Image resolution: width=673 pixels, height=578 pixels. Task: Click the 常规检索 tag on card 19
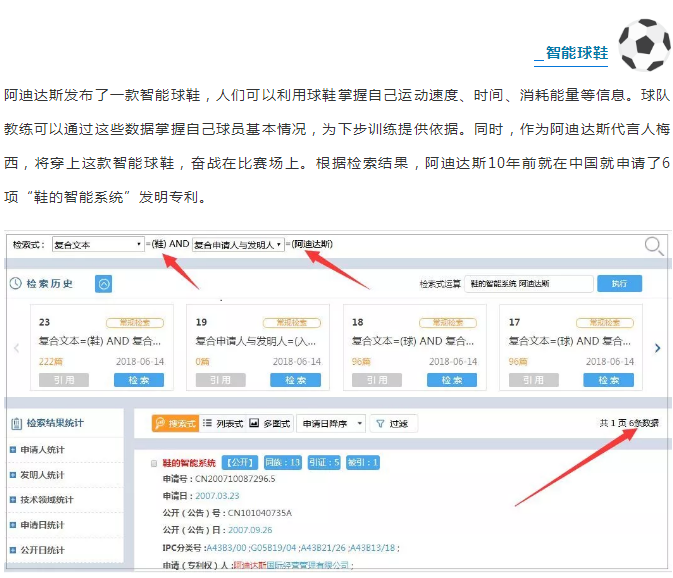[292, 323]
